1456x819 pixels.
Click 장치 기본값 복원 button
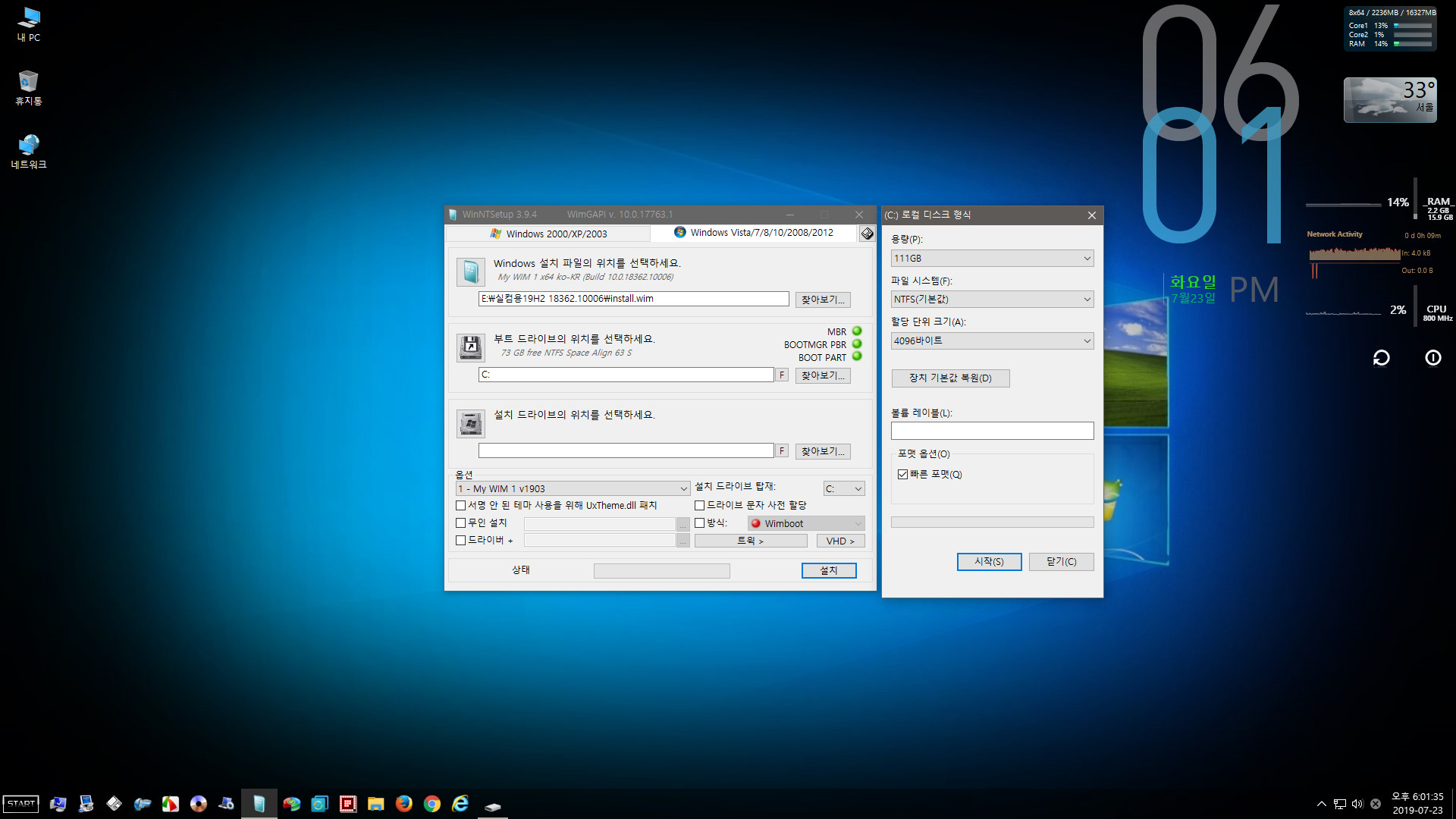[950, 378]
